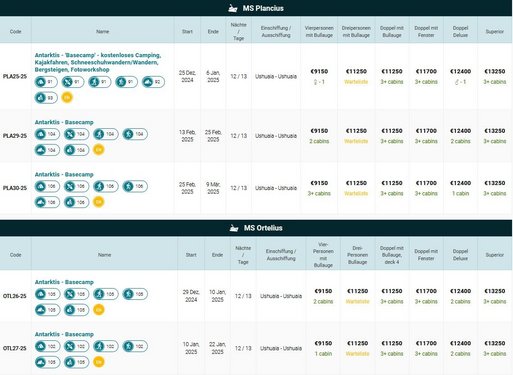Click the mountain icon in OTL27-25 row
Screen dimensions: 513x375
pyautogui.click(x=41, y=362)
